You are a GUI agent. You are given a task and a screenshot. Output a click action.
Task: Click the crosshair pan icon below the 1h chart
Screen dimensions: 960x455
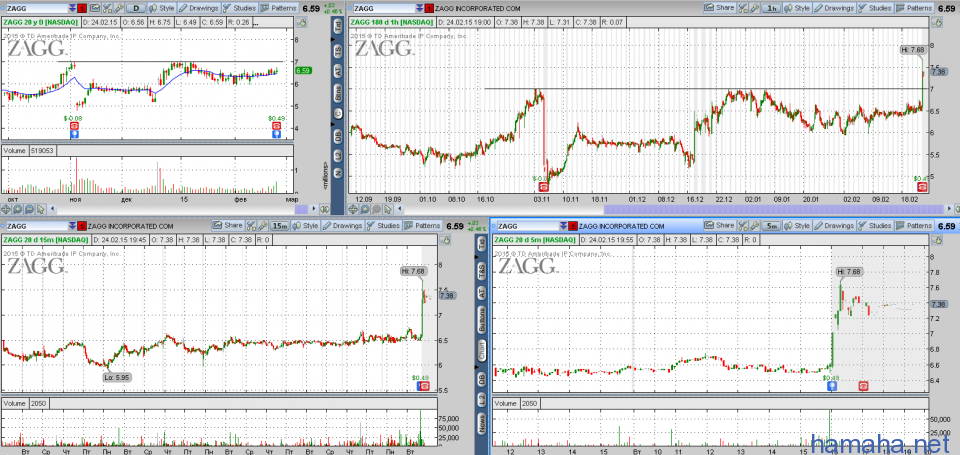coord(353,209)
